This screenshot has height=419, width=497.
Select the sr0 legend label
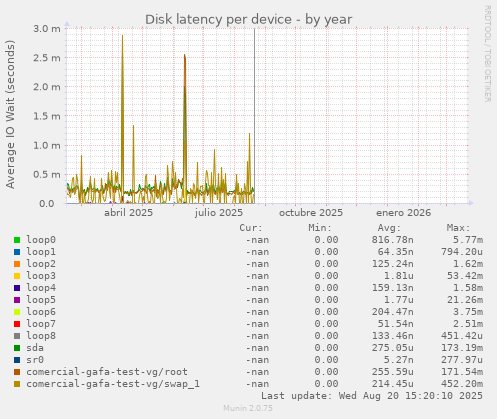click(35, 360)
